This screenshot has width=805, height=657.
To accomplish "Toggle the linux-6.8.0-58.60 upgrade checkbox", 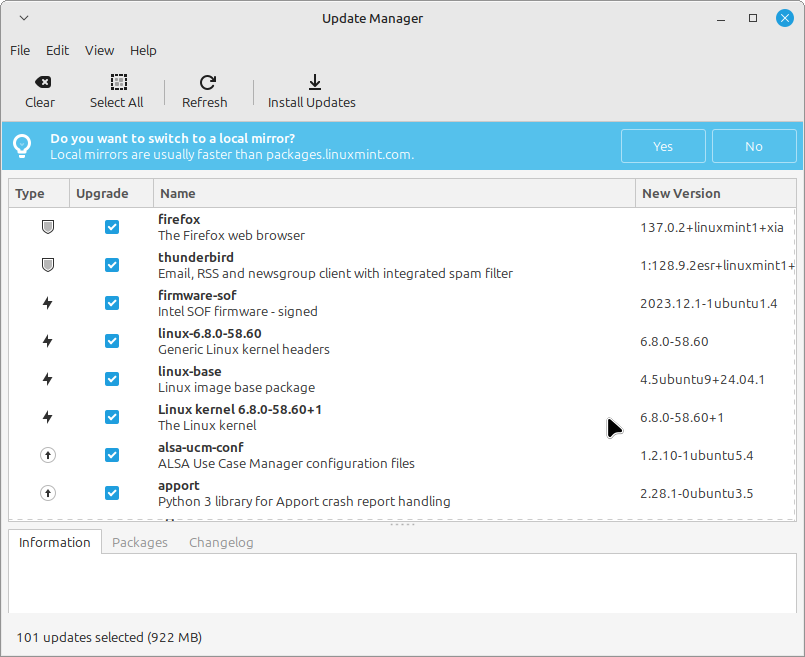I will click(112, 341).
